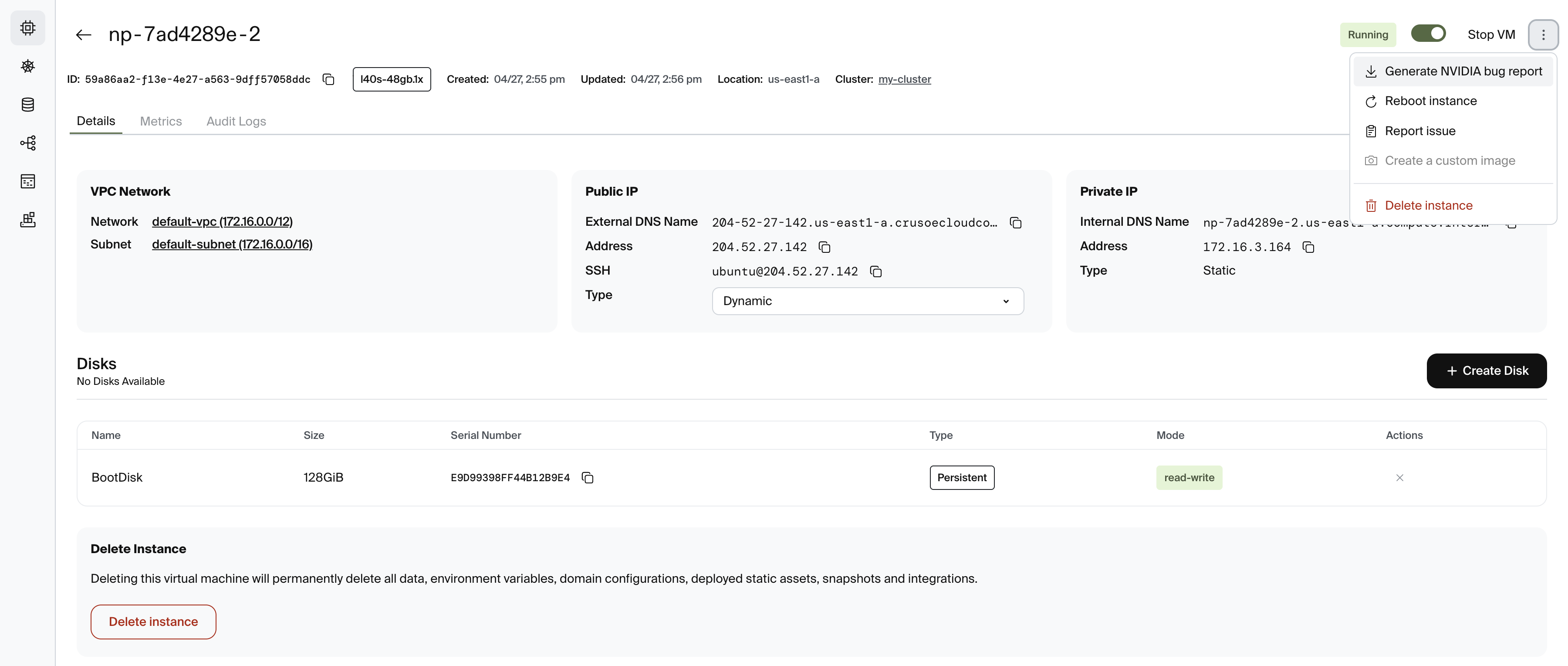This screenshot has width=1568, height=666.
Task: Open the Kubernetes wheel sidebar icon
Action: tap(27, 66)
